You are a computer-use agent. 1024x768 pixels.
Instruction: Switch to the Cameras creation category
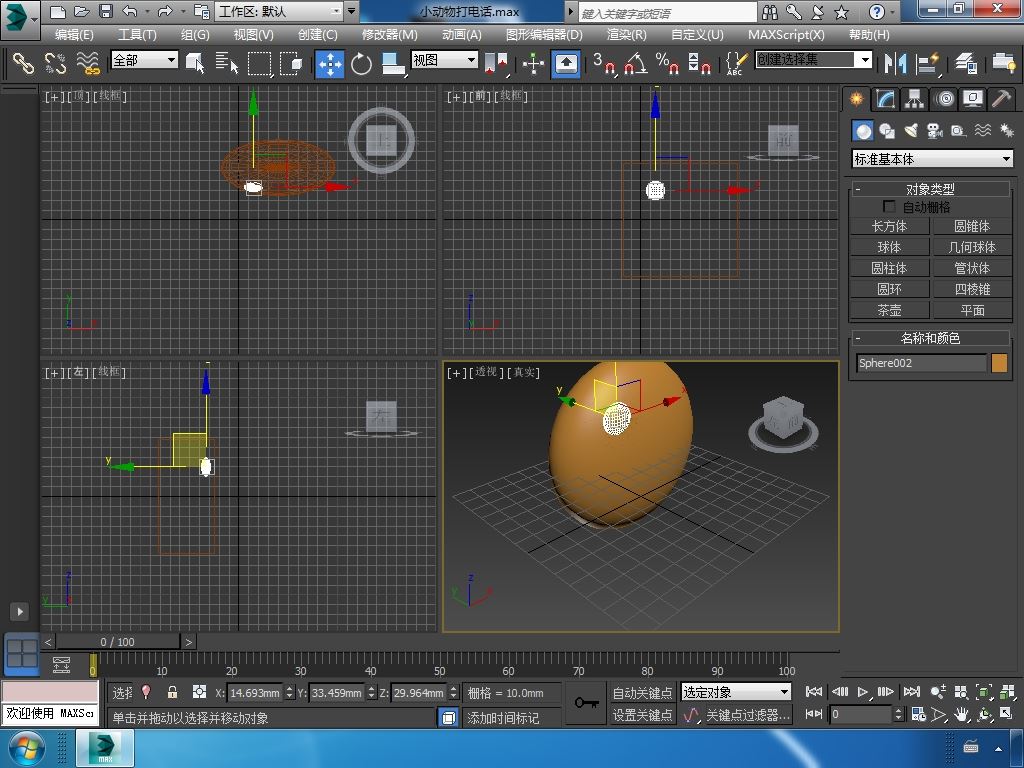[x=935, y=131]
